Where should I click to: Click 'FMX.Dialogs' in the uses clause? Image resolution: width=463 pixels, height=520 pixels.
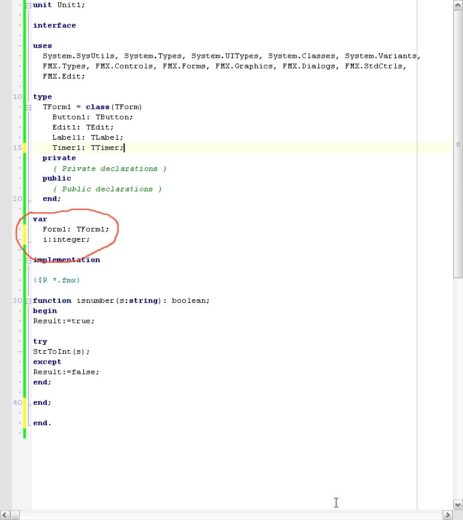tap(309, 66)
